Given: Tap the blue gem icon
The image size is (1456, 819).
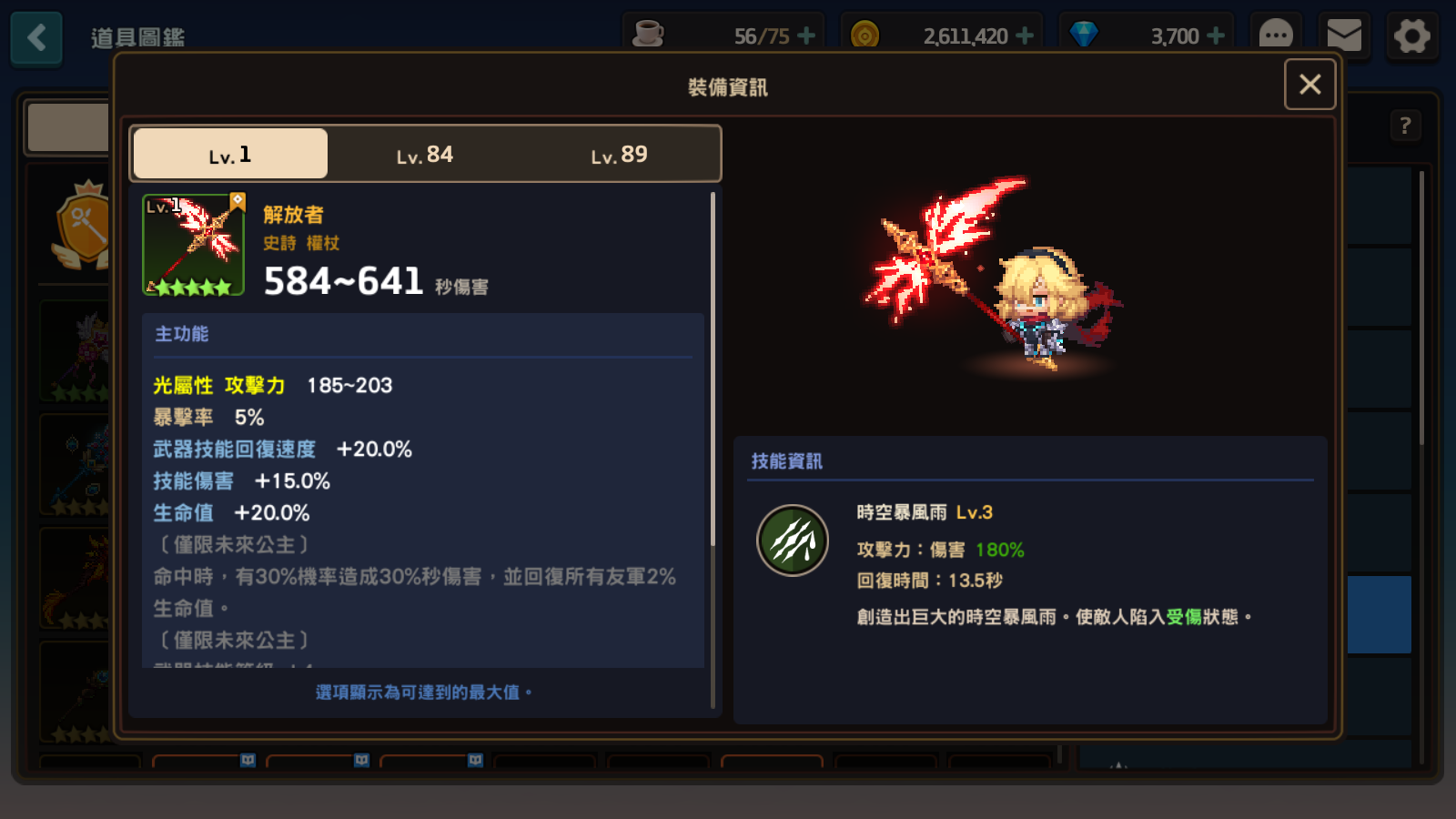Looking at the screenshot, I should tap(1084, 35).
